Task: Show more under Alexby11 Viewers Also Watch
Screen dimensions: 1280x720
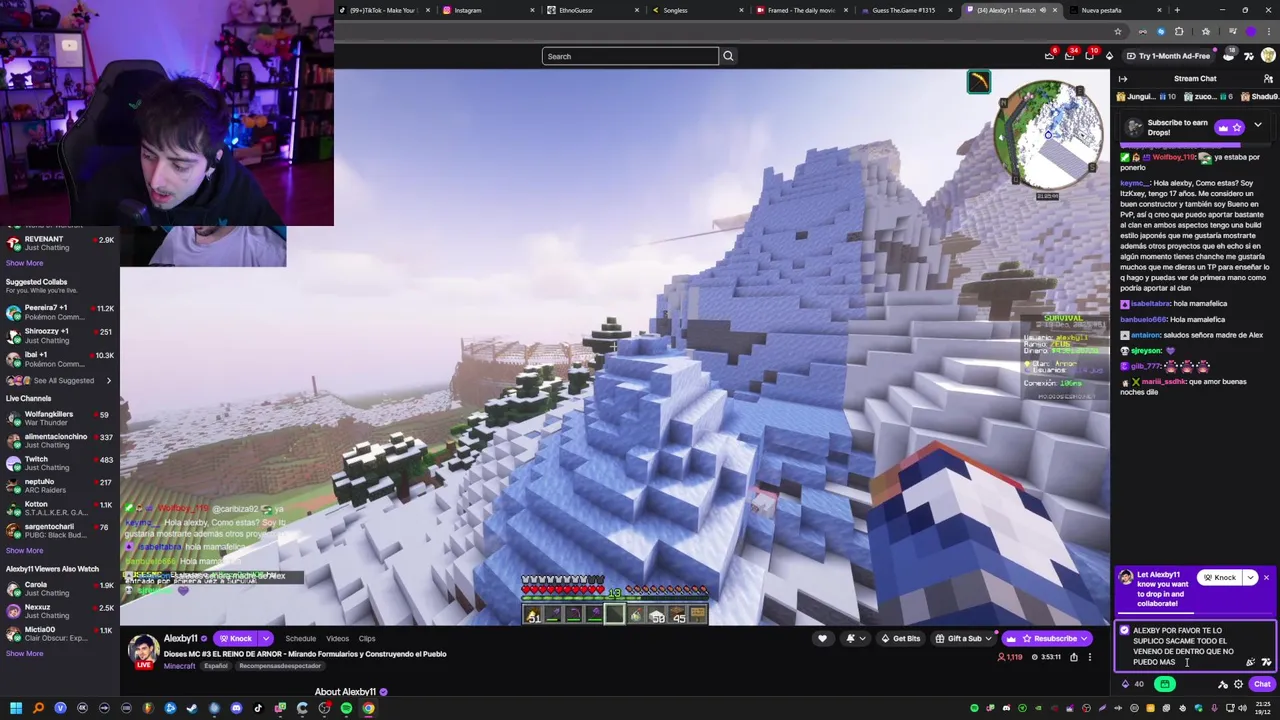Action: [25, 653]
